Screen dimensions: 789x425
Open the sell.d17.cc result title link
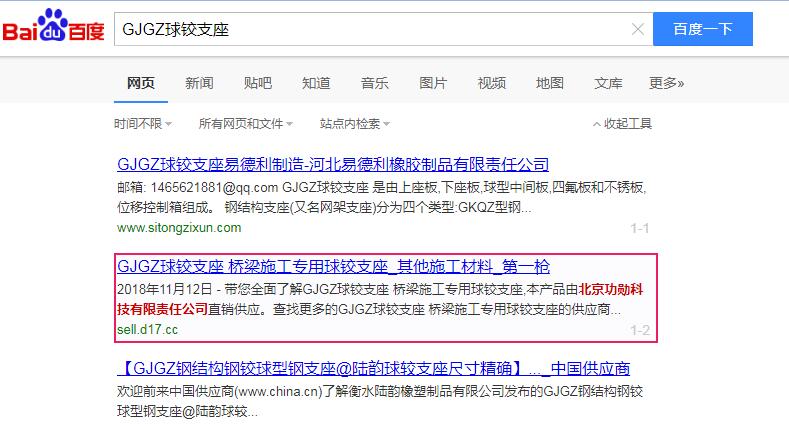(333, 267)
